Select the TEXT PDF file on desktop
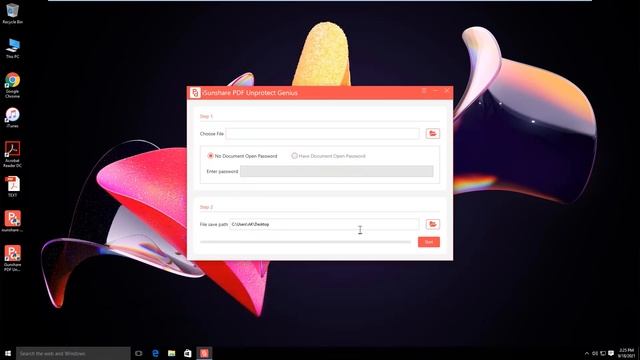The width and height of the screenshot is (640, 360). pyautogui.click(x=13, y=187)
